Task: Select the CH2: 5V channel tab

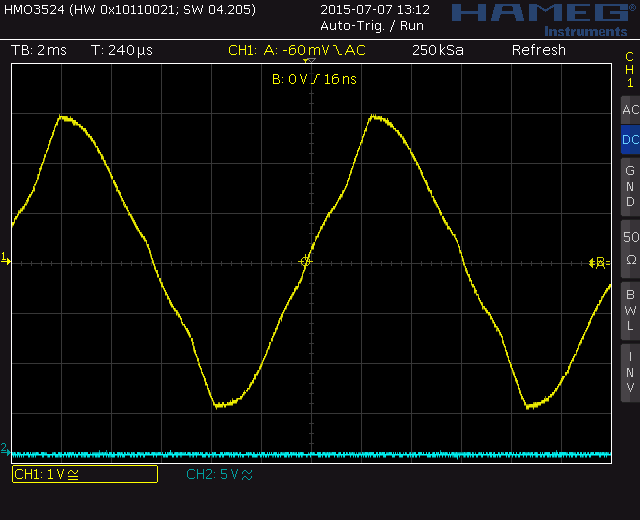Action: 219,474
